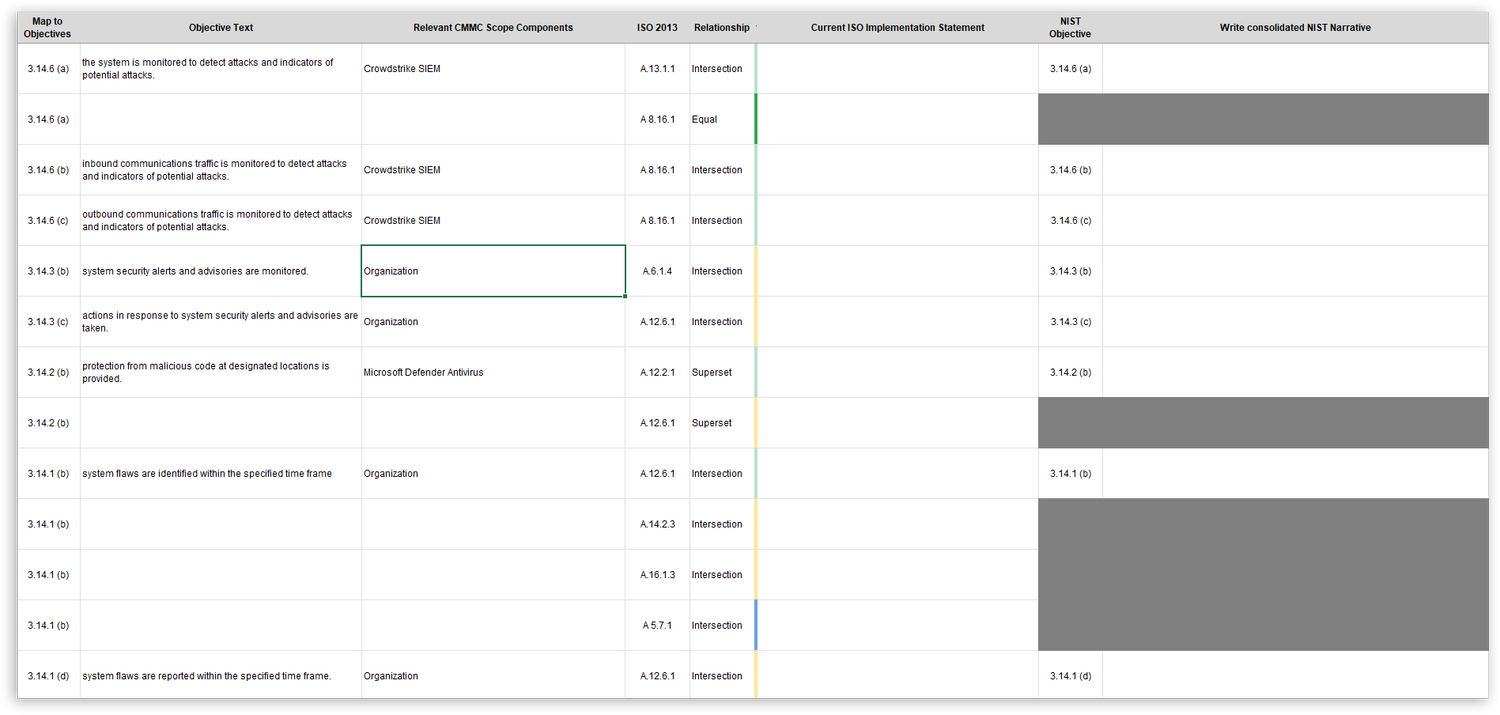Screen dimensions: 1500x715
Task: Click 'Crowdstrike SIEM' in the outbound traffic row
Action: tap(493, 220)
